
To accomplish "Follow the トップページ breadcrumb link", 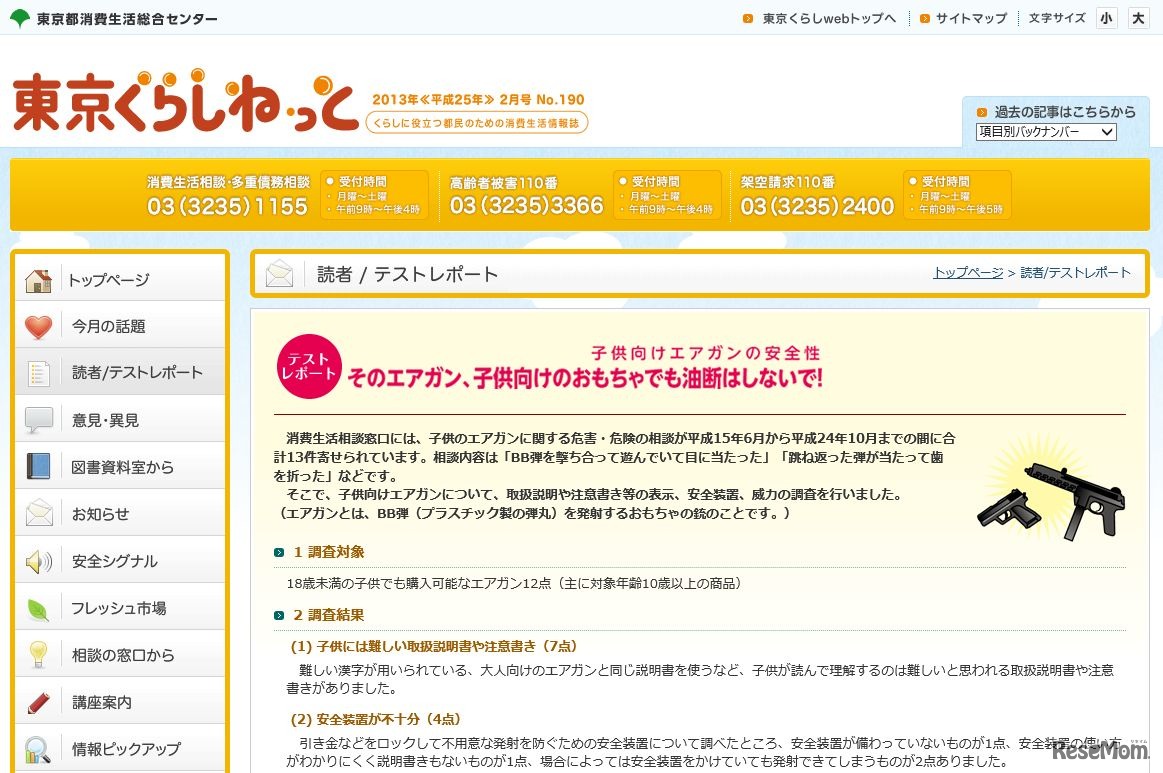I will [967, 272].
